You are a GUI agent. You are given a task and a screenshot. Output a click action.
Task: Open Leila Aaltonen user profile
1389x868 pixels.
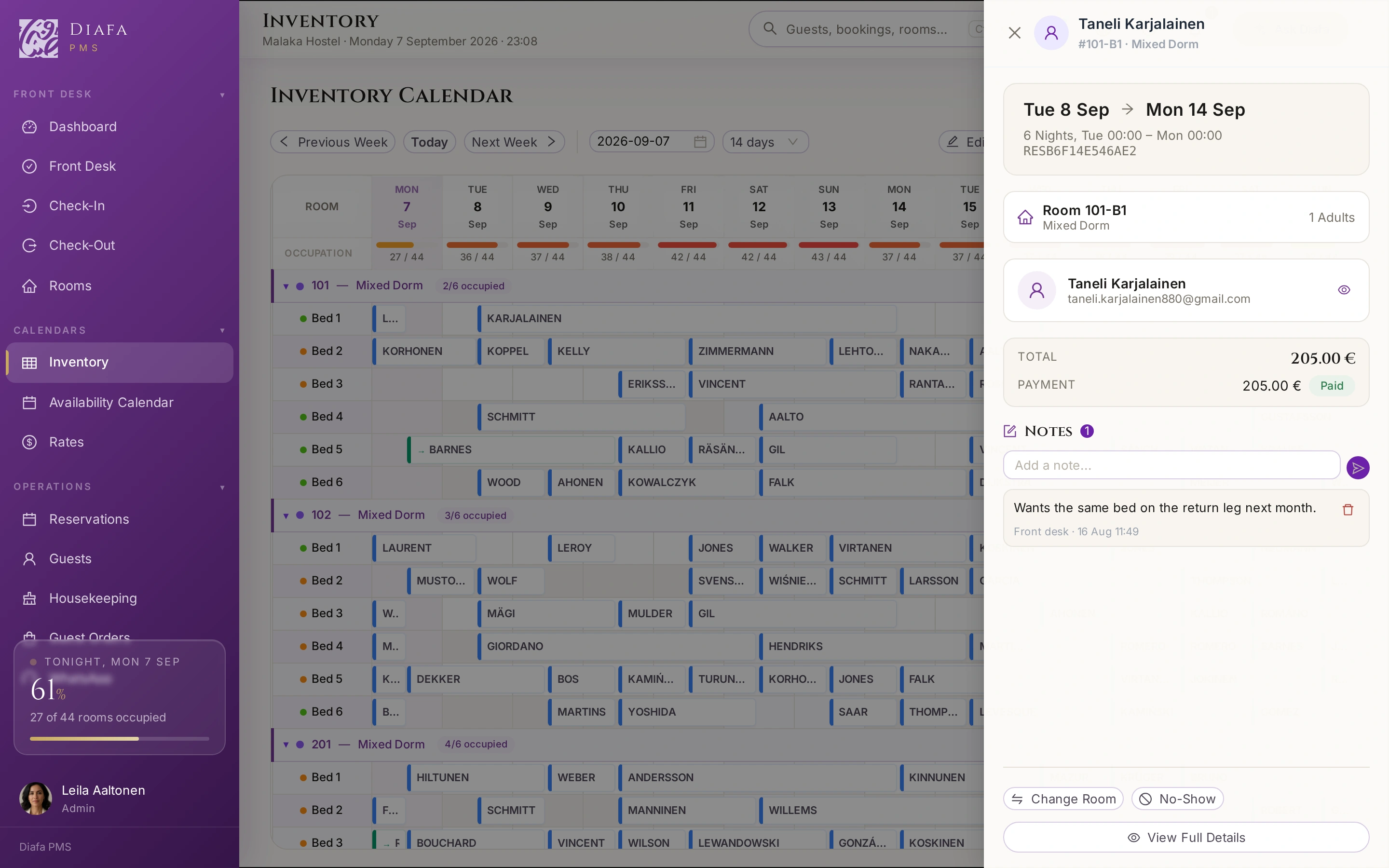click(120, 799)
